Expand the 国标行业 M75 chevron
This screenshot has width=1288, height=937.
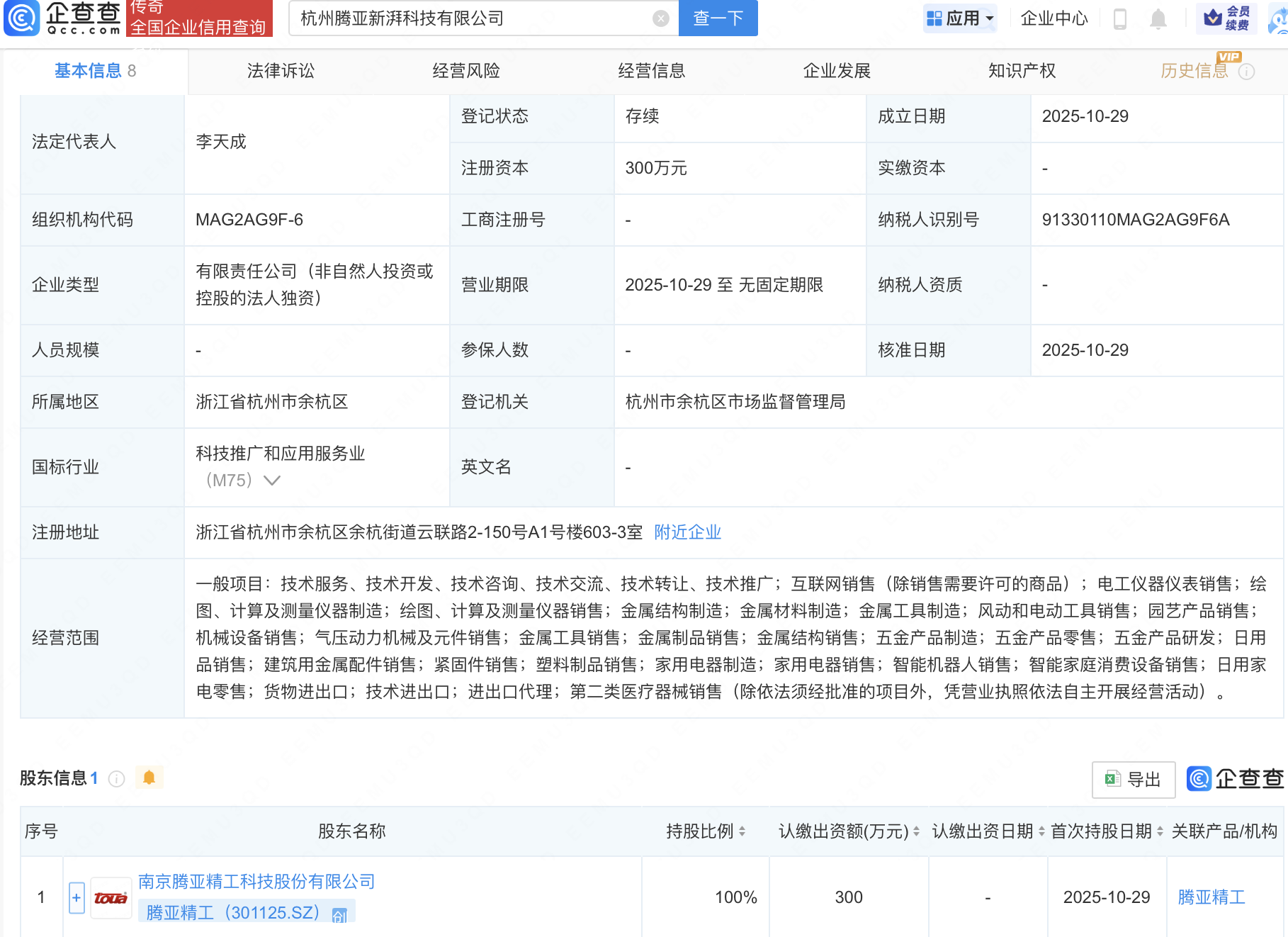tap(272, 481)
